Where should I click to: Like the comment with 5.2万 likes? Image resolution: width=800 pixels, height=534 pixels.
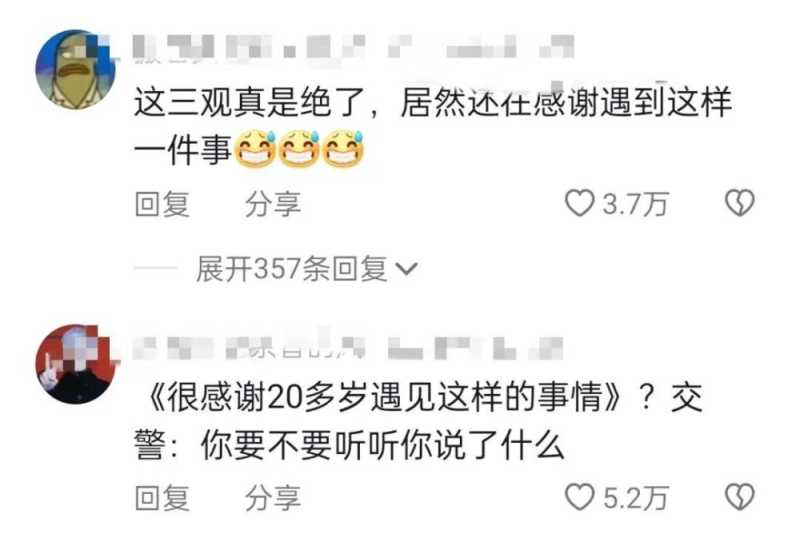pos(580,497)
